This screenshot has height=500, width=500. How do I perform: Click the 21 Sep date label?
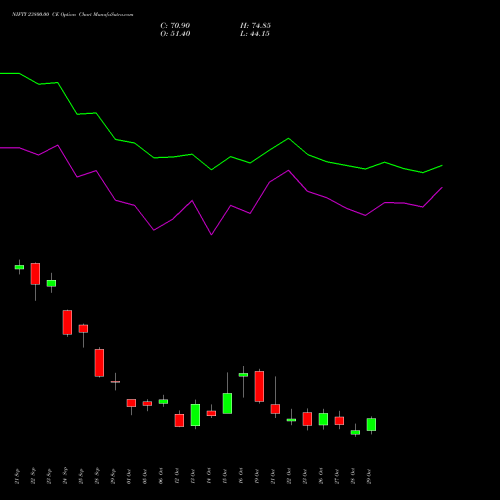point(17,476)
